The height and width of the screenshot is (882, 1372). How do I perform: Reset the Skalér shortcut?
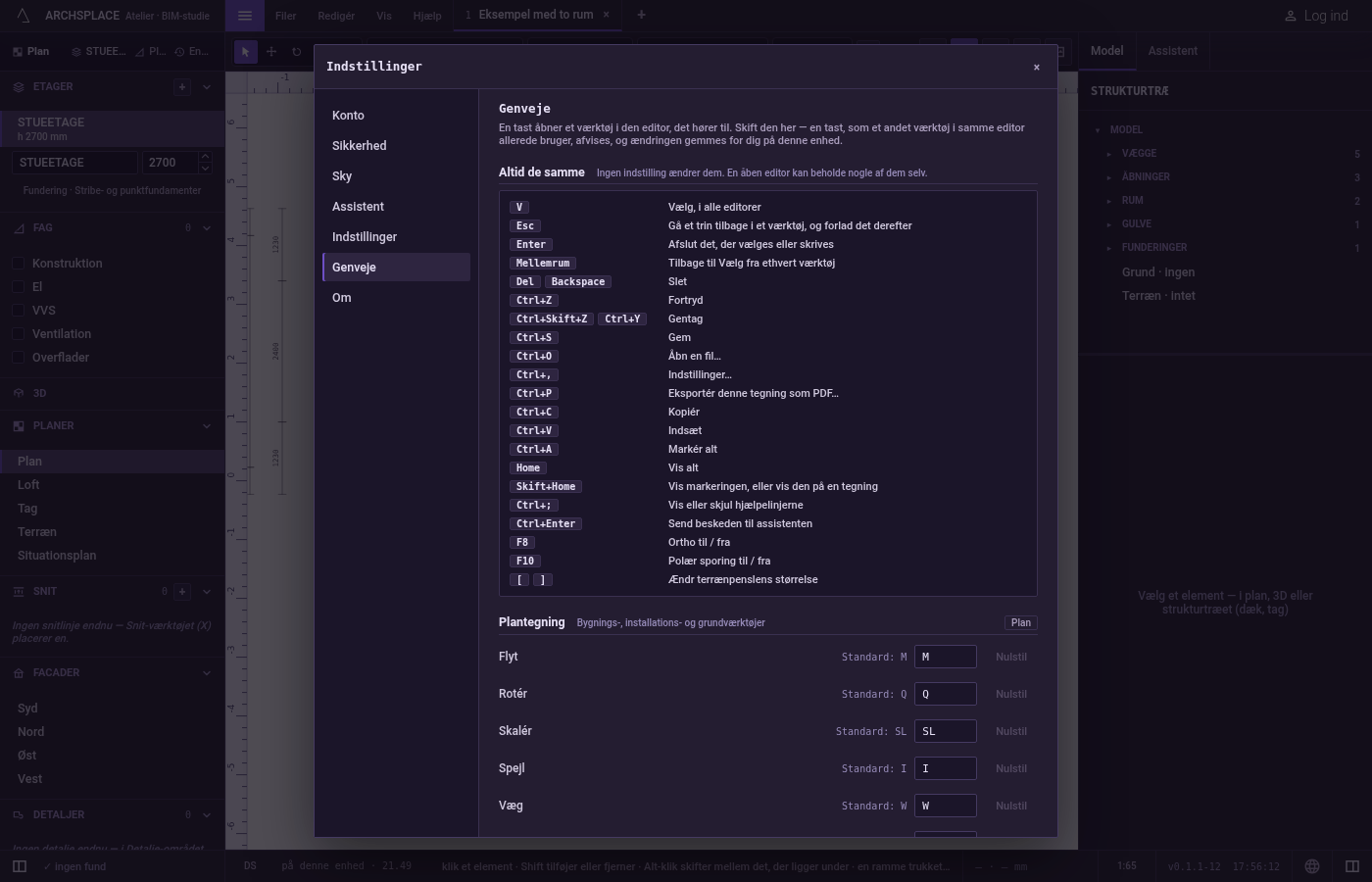point(1011,731)
